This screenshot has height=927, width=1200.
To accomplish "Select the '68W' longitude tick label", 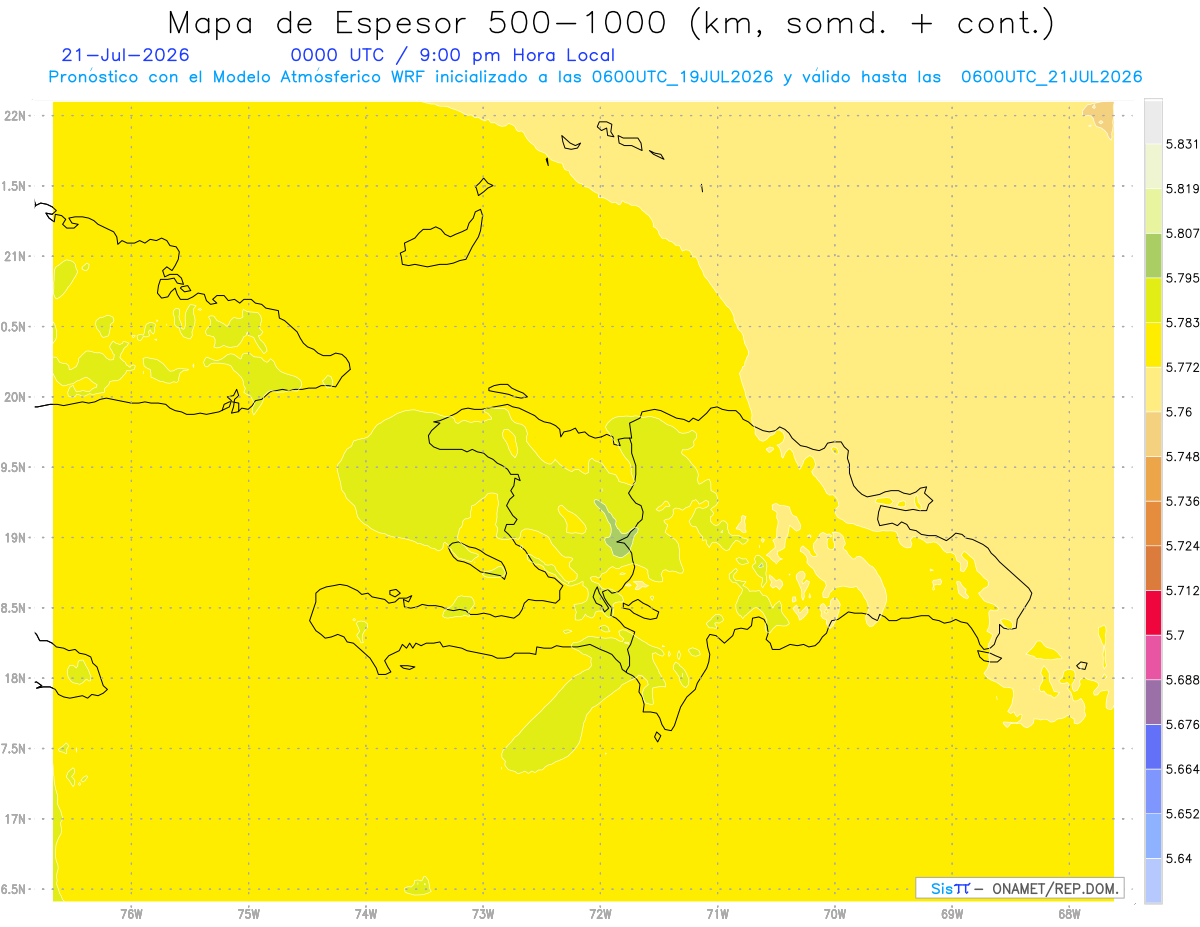I will point(1069,914).
